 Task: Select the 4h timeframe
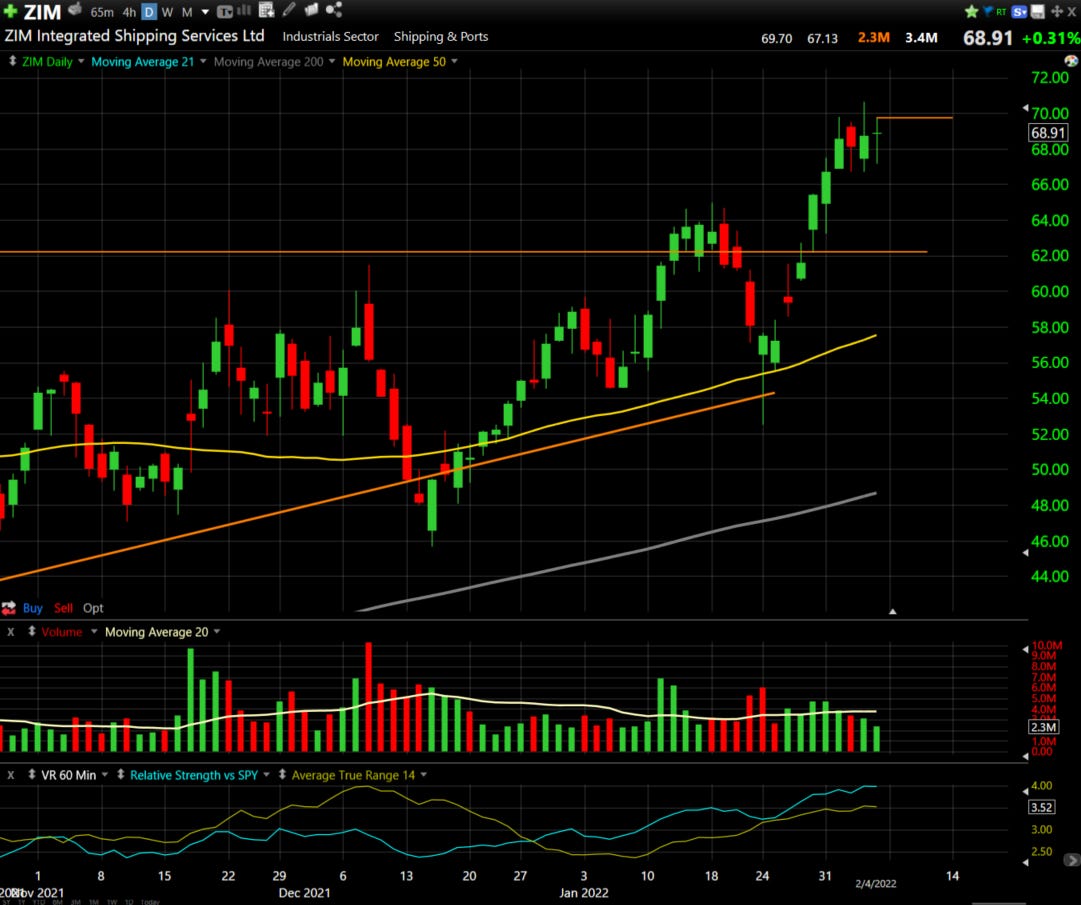(x=130, y=12)
